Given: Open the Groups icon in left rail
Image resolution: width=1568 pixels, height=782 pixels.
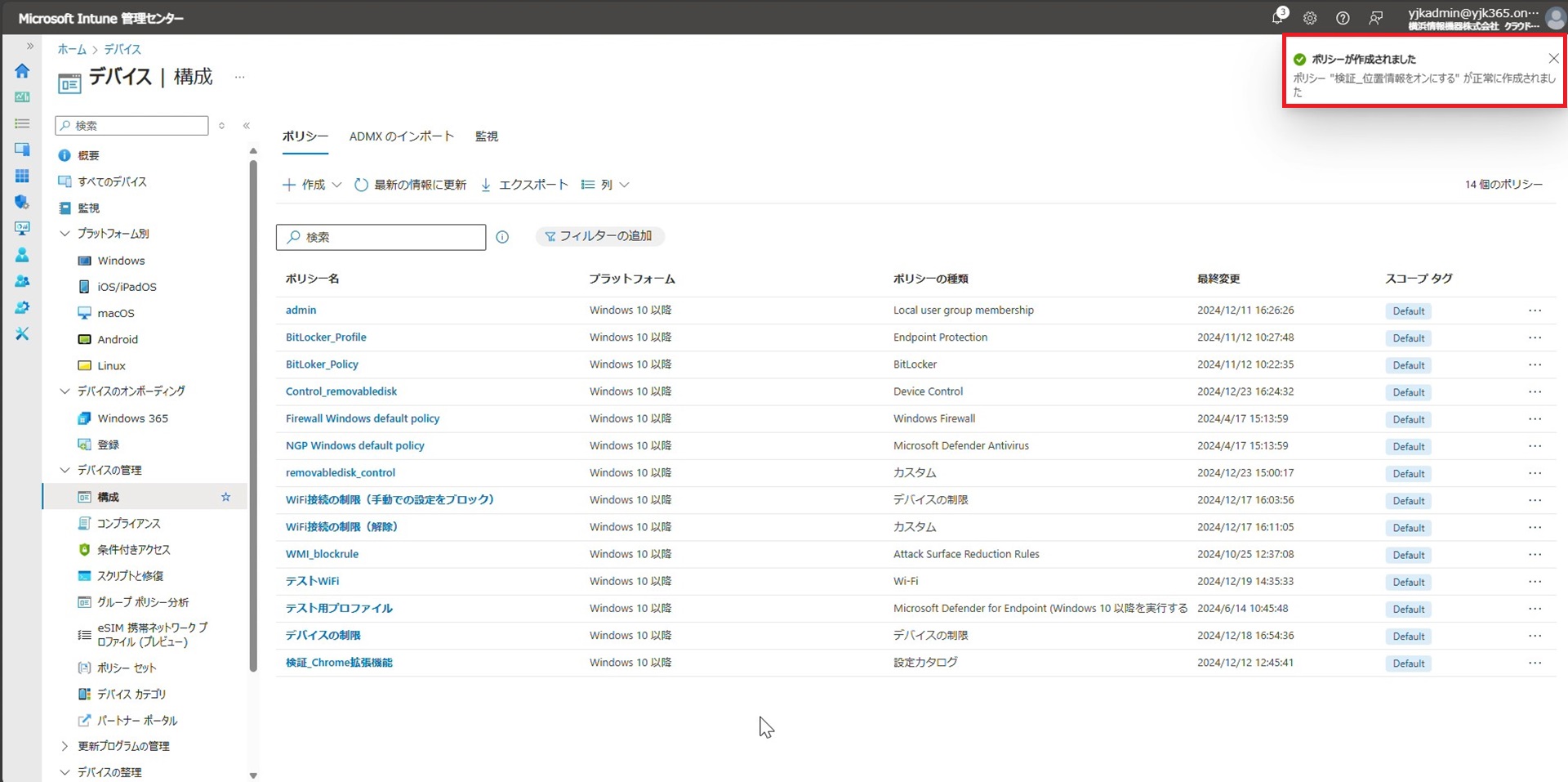Looking at the screenshot, I should point(22,281).
